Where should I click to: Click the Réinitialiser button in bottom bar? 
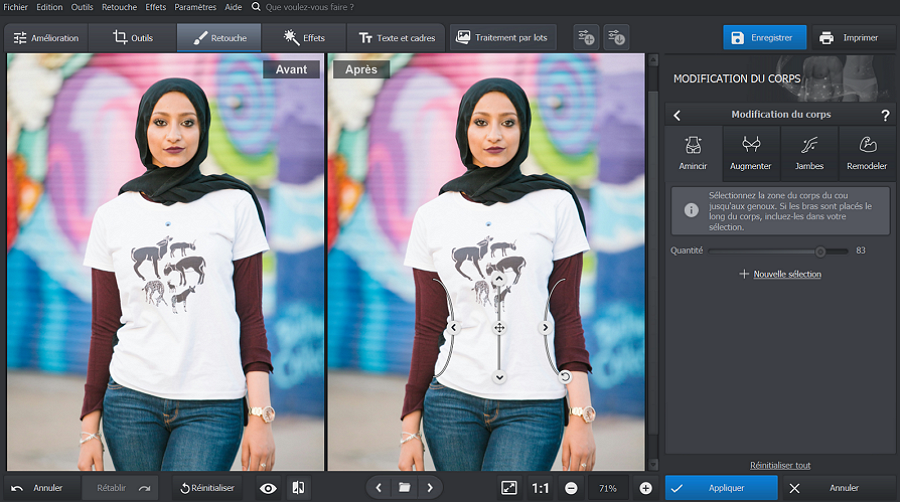pos(207,488)
